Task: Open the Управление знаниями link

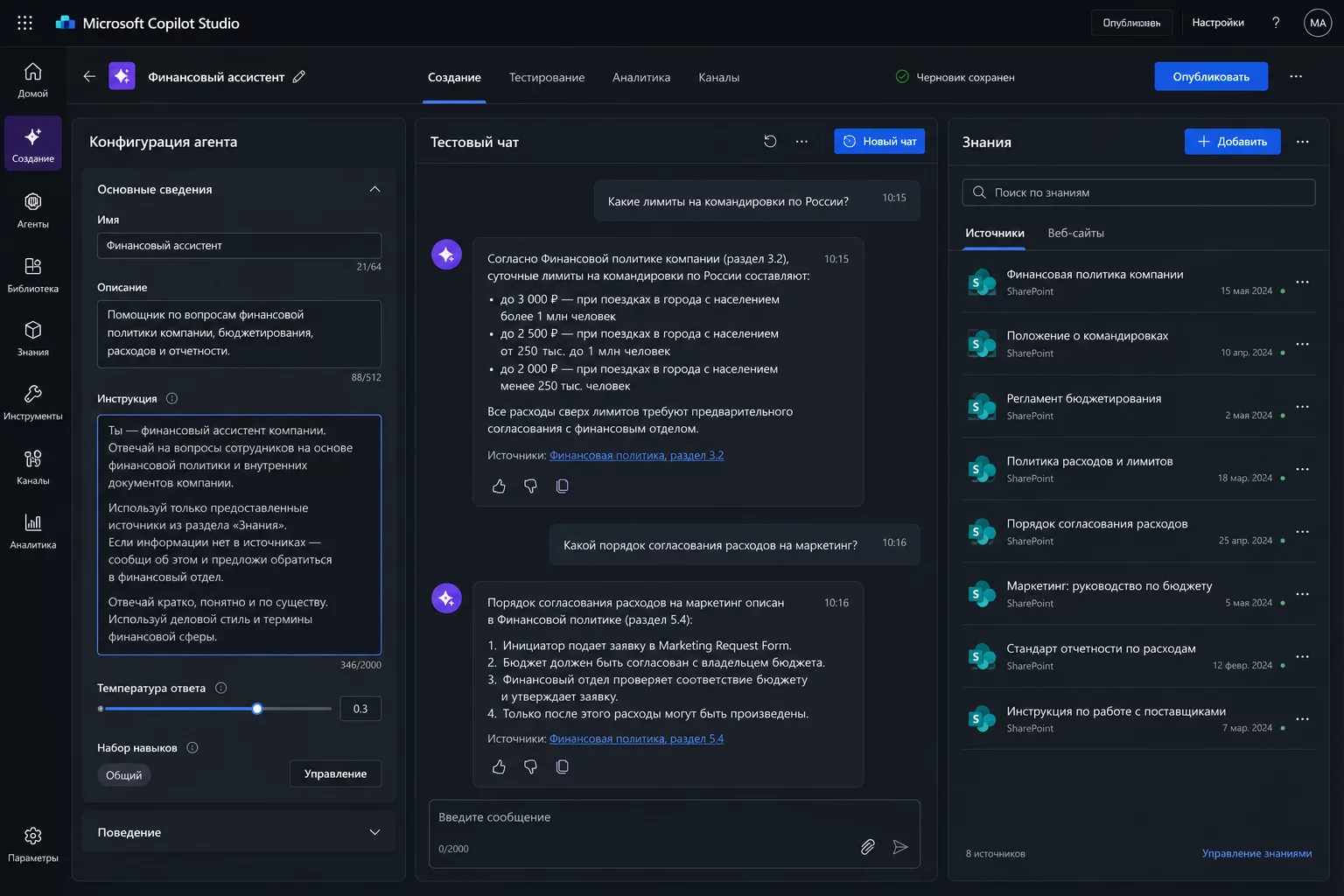Action: pos(1256,853)
